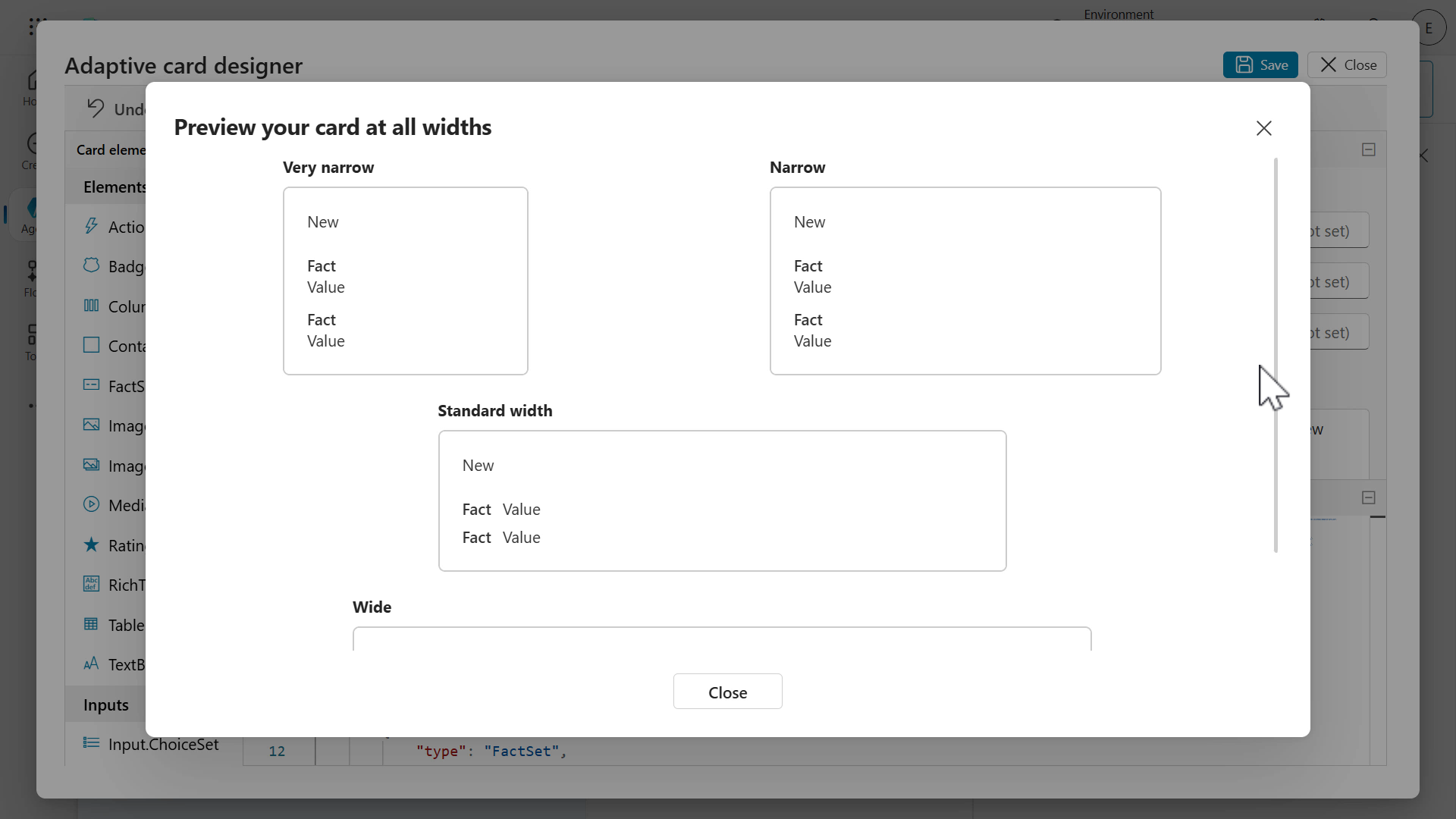Collapse the upper properties section with minus icon
The image size is (1456, 819).
pos(1369,149)
